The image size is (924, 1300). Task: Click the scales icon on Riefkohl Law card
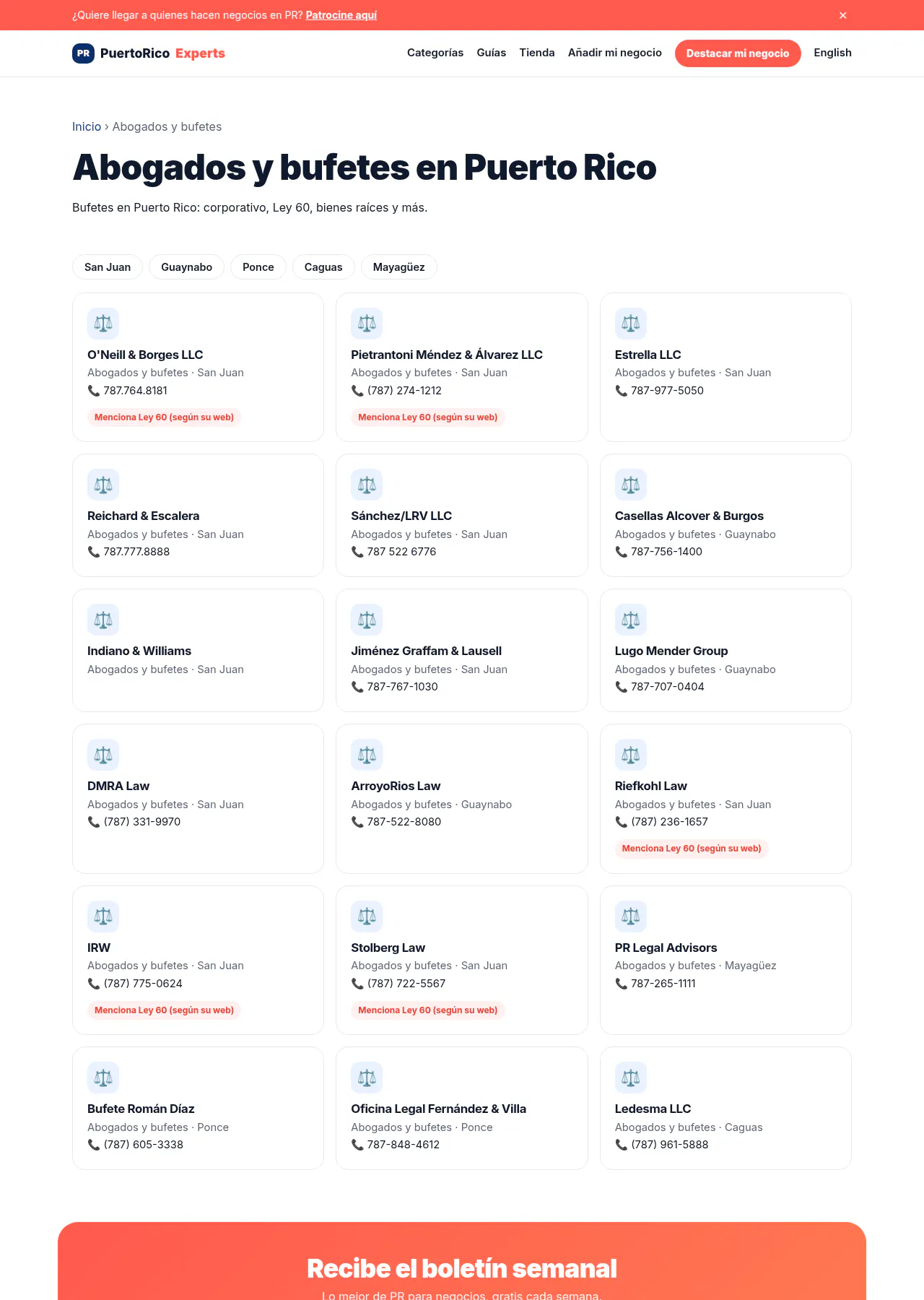click(x=631, y=755)
